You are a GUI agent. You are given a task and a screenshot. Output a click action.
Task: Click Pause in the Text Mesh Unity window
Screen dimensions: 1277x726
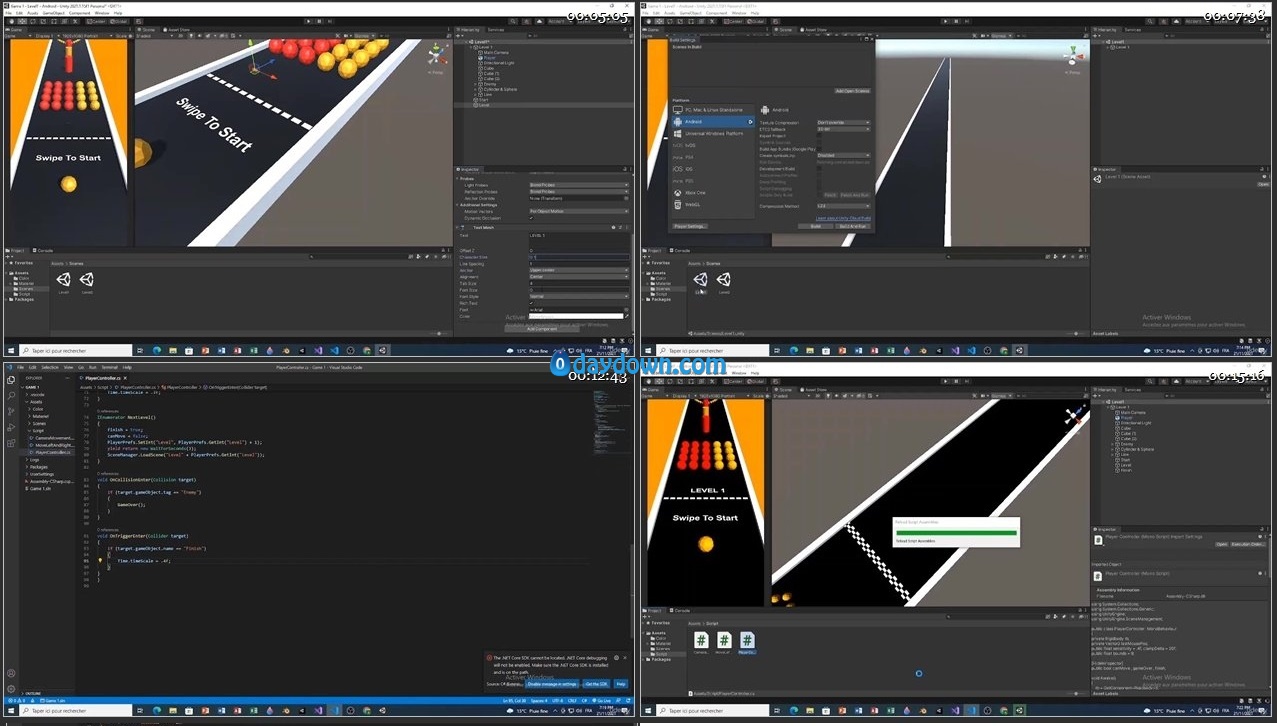[x=317, y=20]
